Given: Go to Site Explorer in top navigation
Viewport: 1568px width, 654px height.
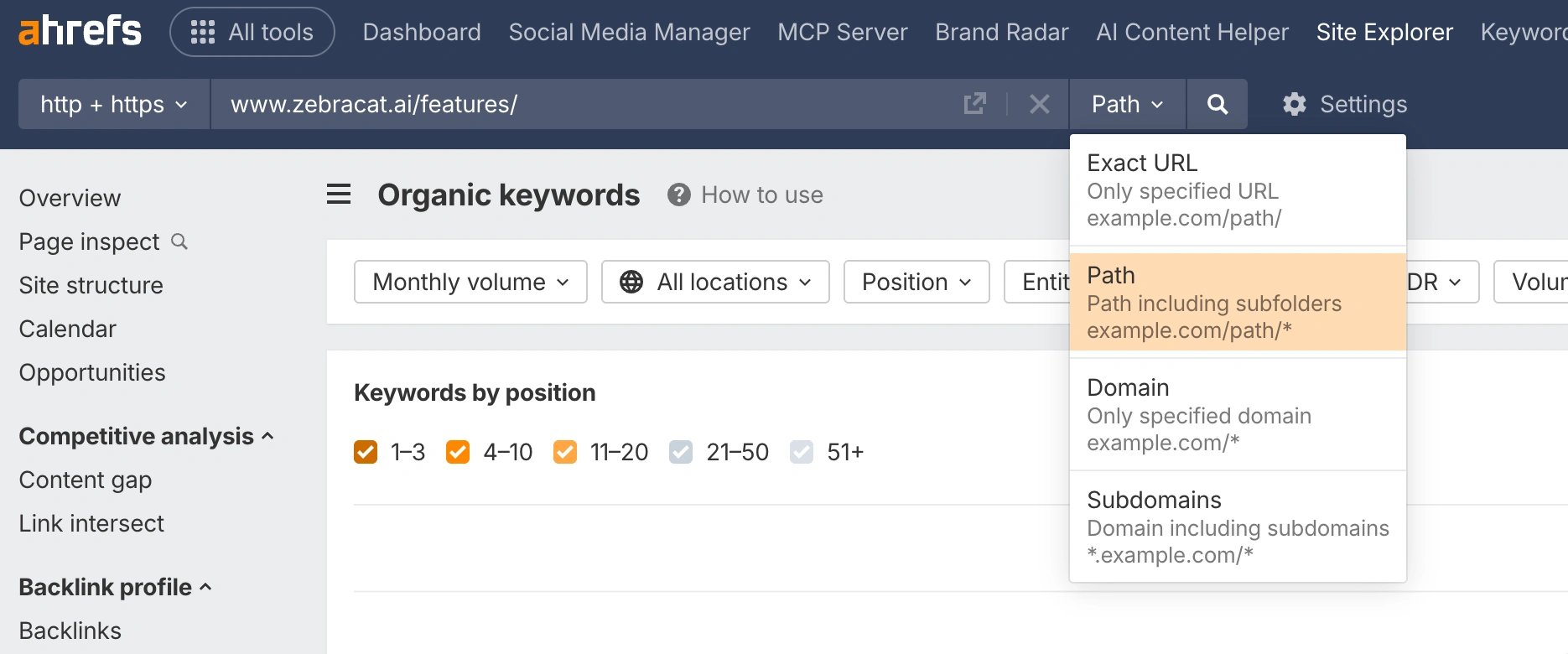Looking at the screenshot, I should click(1384, 32).
